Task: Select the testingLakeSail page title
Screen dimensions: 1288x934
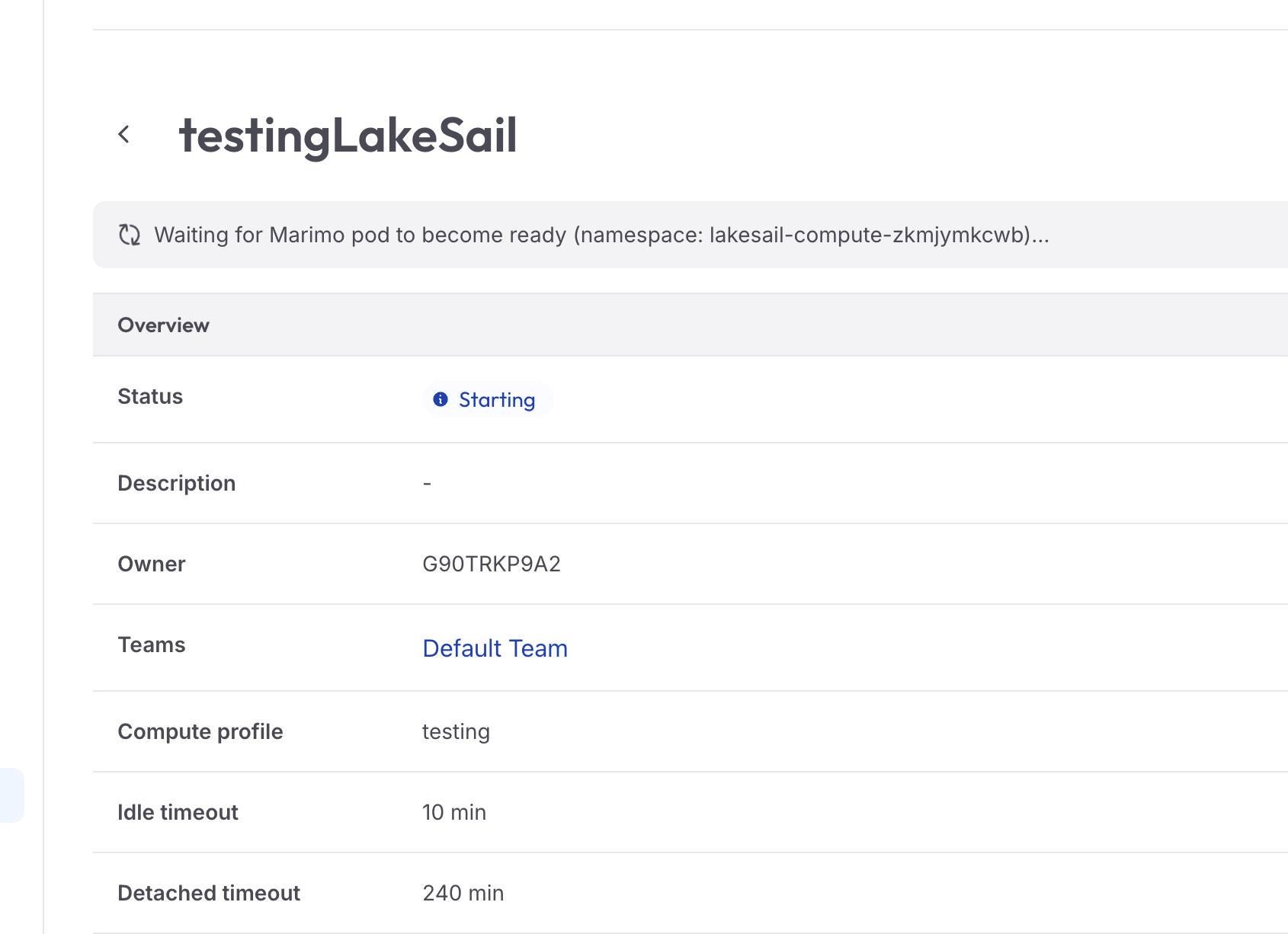Action: 348,136
